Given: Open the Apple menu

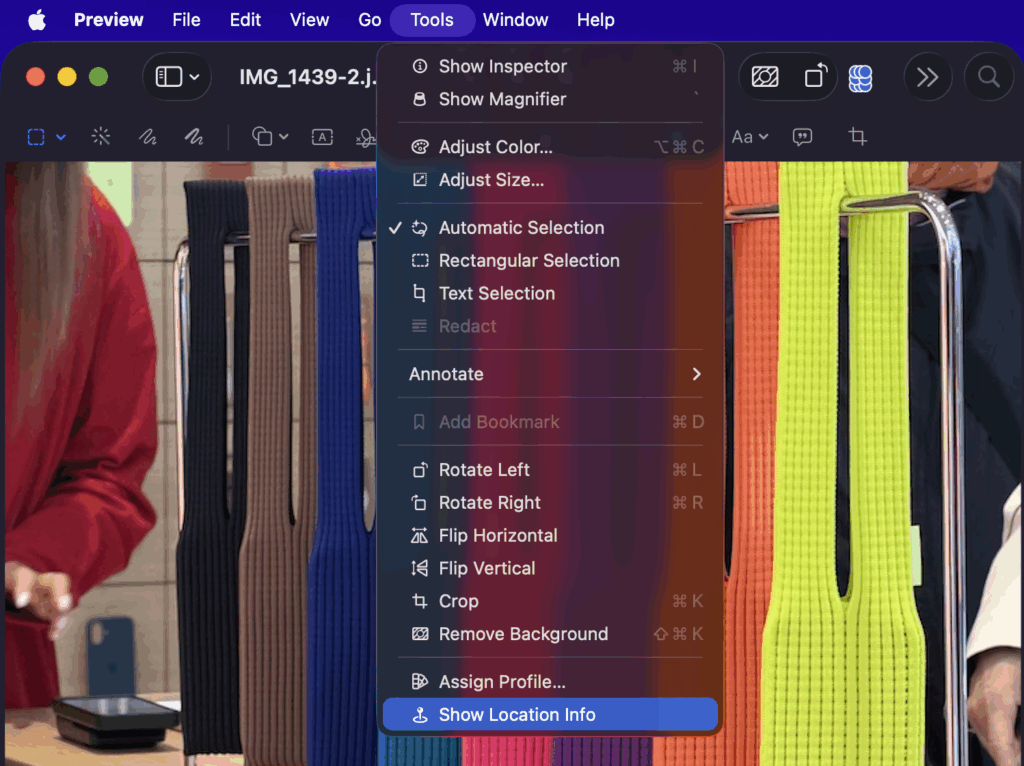Looking at the screenshot, I should click(x=37, y=20).
